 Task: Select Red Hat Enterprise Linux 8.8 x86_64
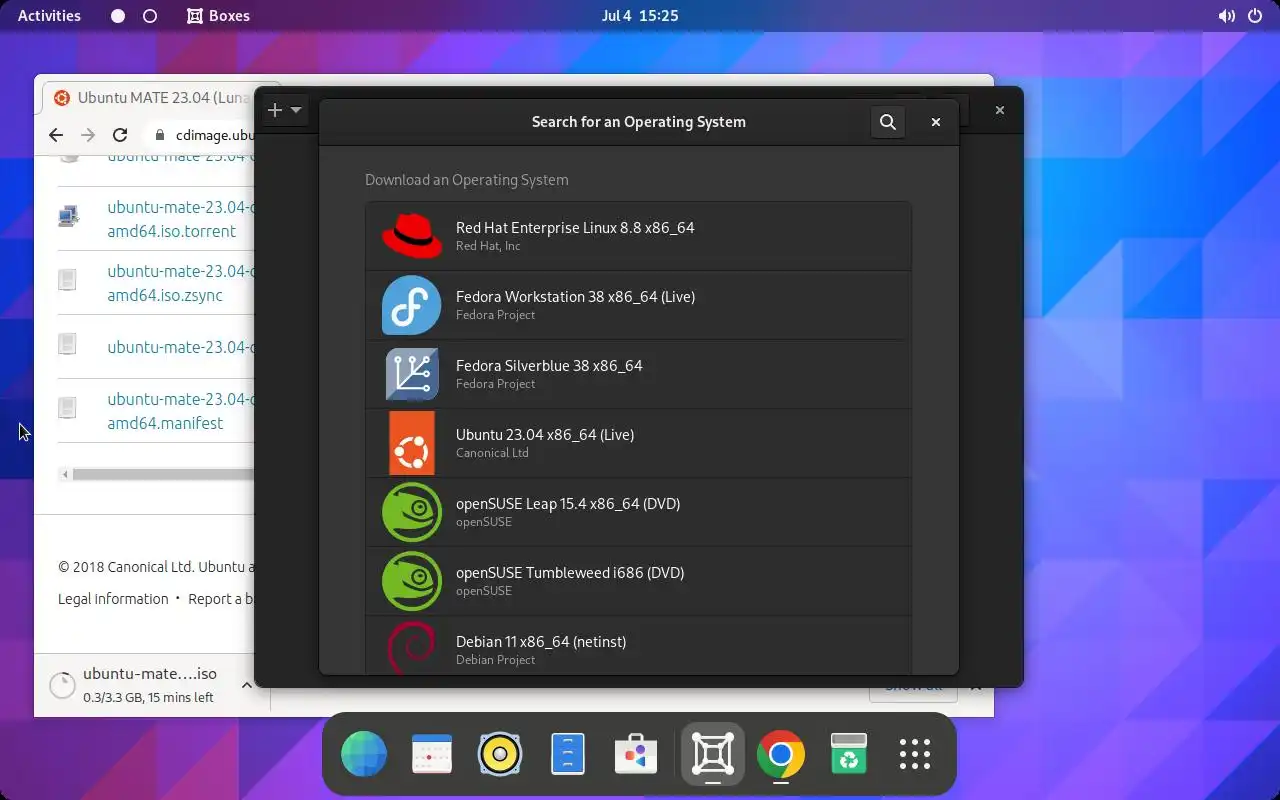coord(638,236)
